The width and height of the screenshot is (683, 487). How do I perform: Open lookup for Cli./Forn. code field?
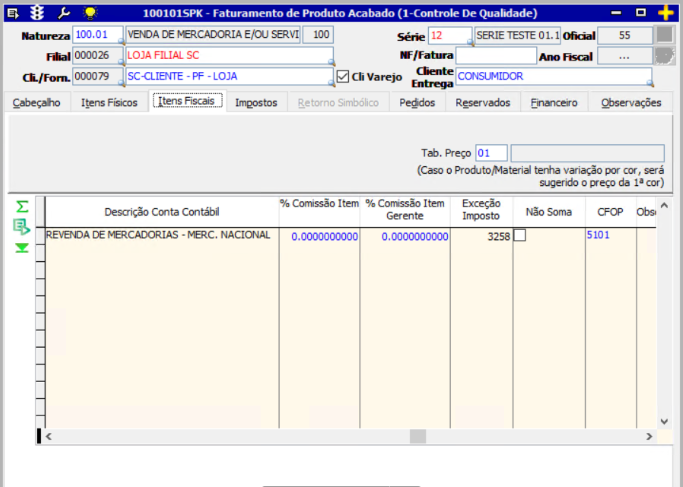coord(121,84)
